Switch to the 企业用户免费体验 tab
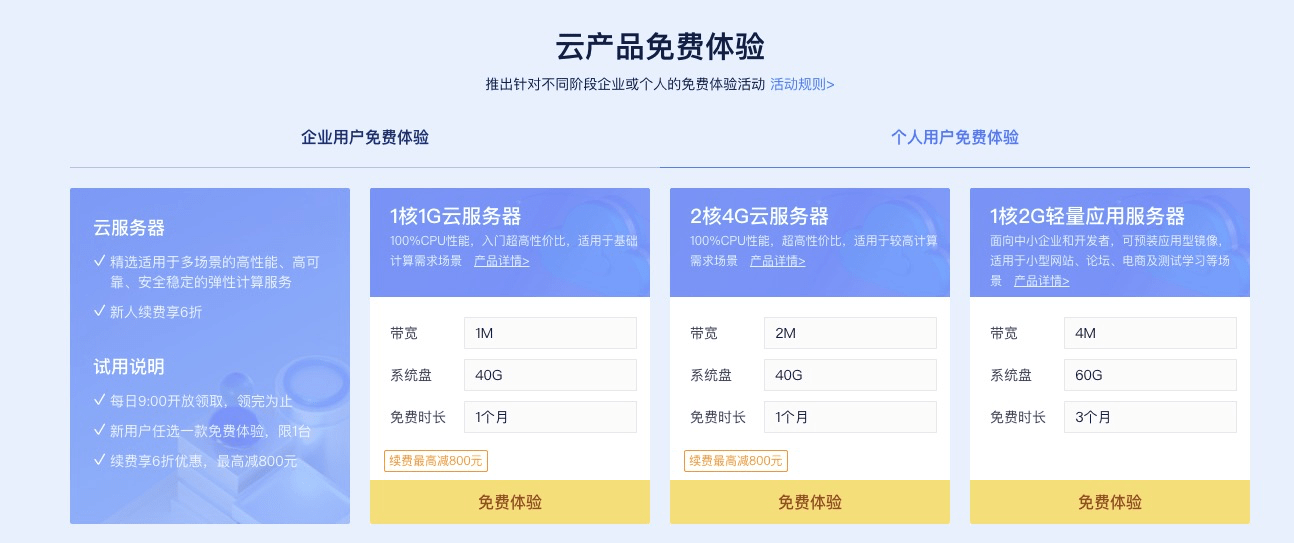 (365, 138)
